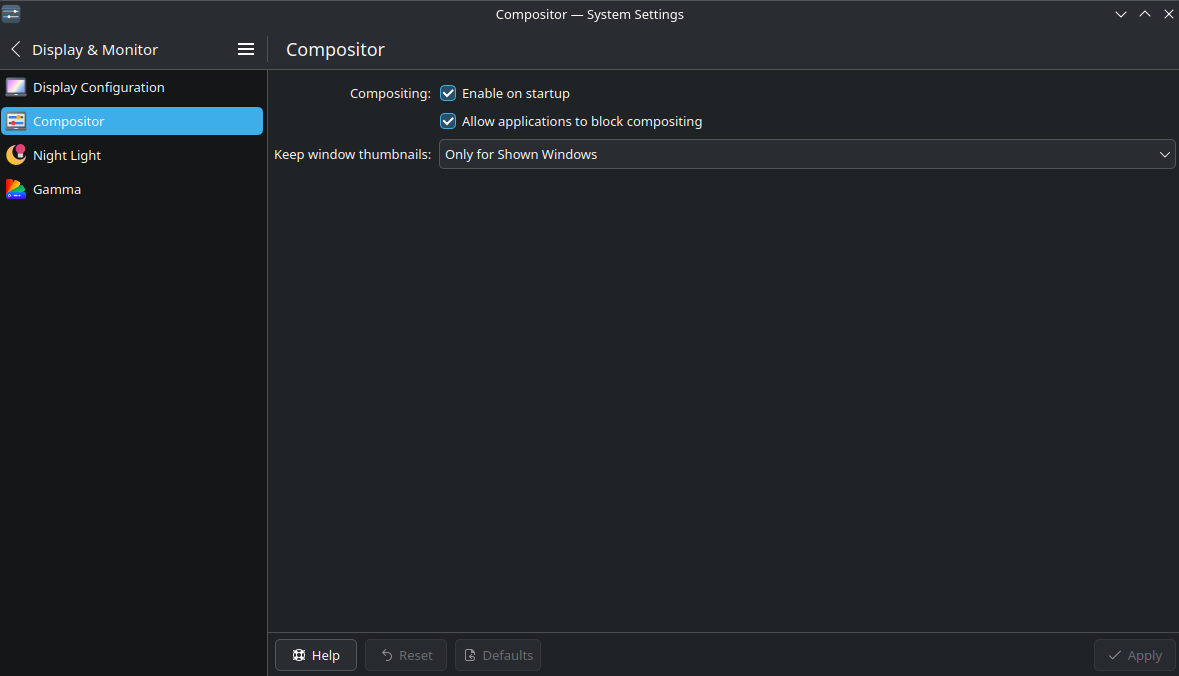This screenshot has width=1179, height=676.
Task: Click the chevron arrow of the thumbnails combo box
Action: click(1164, 154)
